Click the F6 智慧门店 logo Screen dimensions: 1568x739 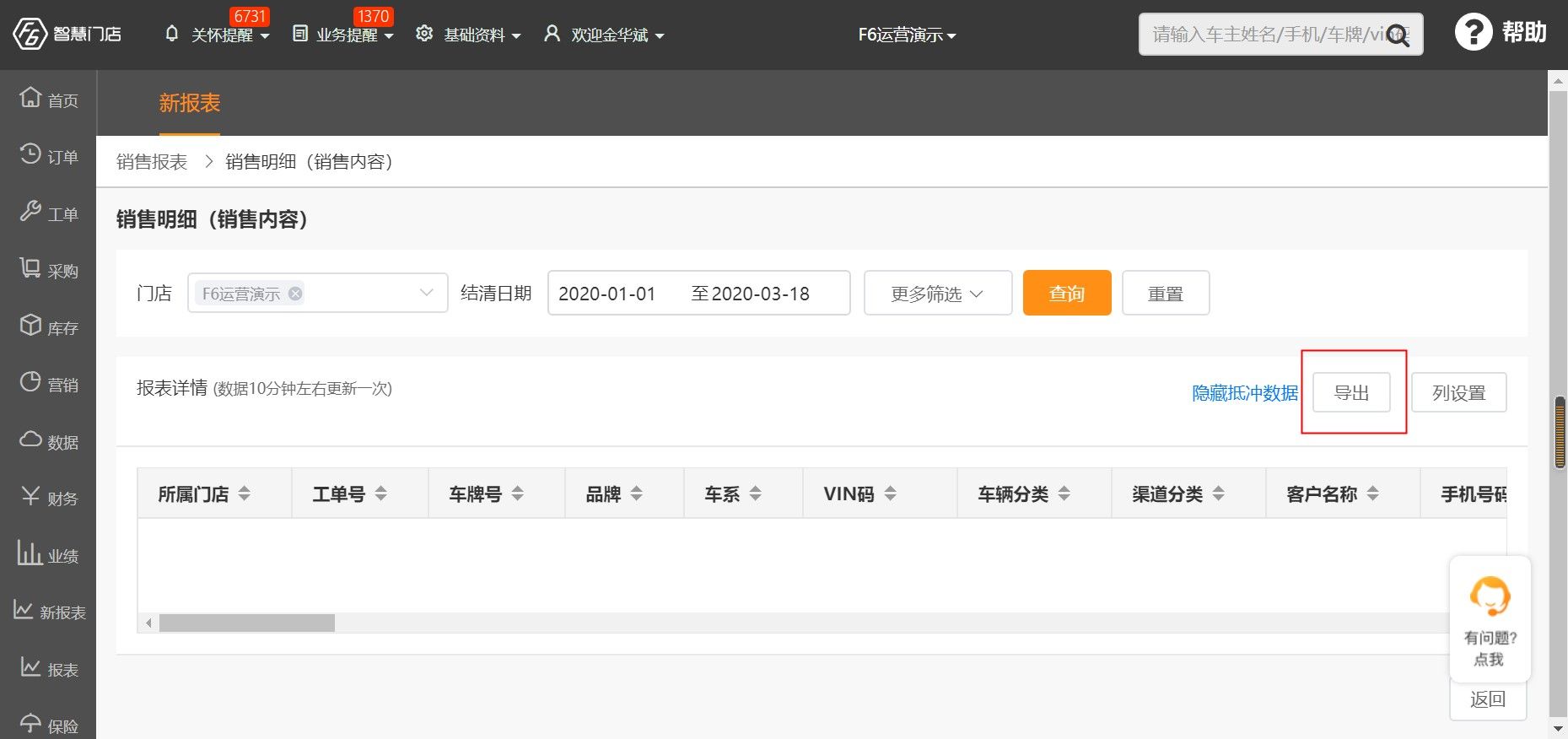coord(67,34)
